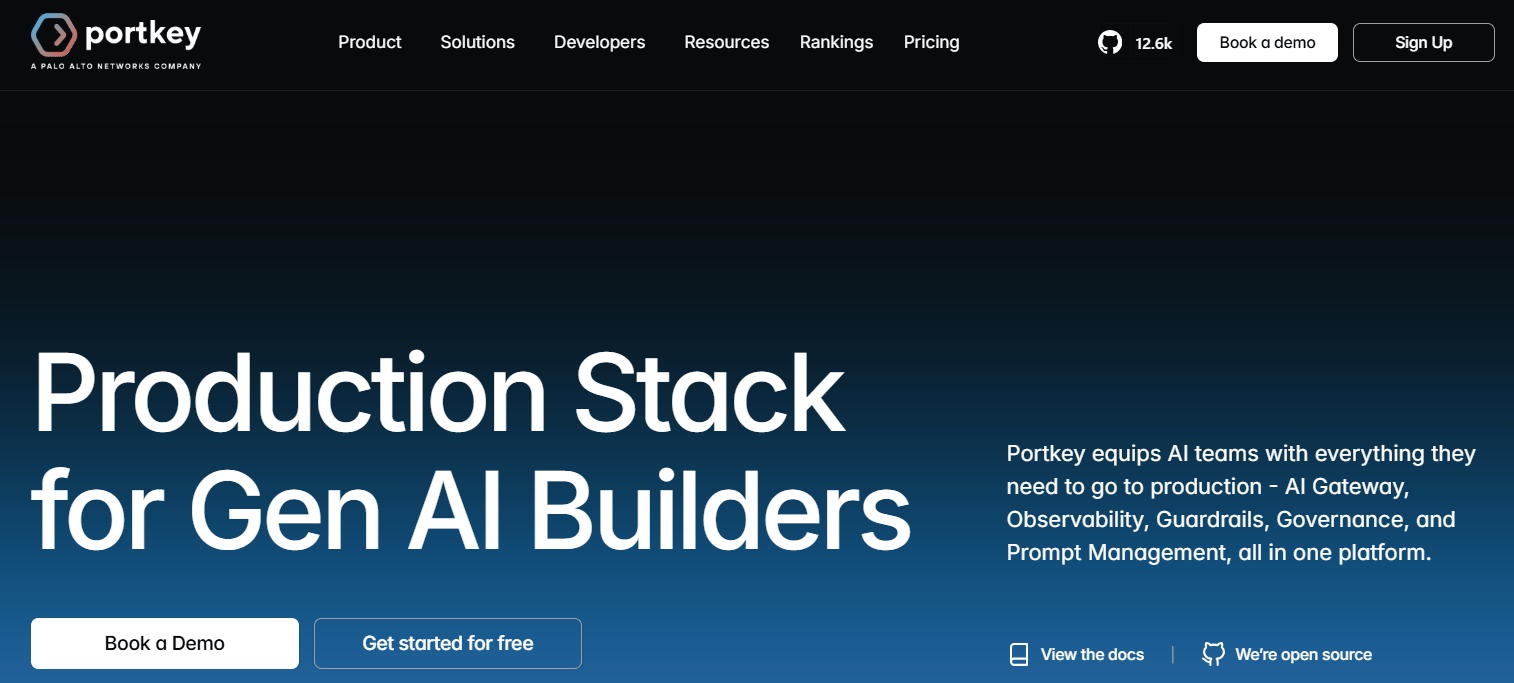This screenshot has height=683, width=1514.
Task: Open the Product menu
Action: click(370, 42)
